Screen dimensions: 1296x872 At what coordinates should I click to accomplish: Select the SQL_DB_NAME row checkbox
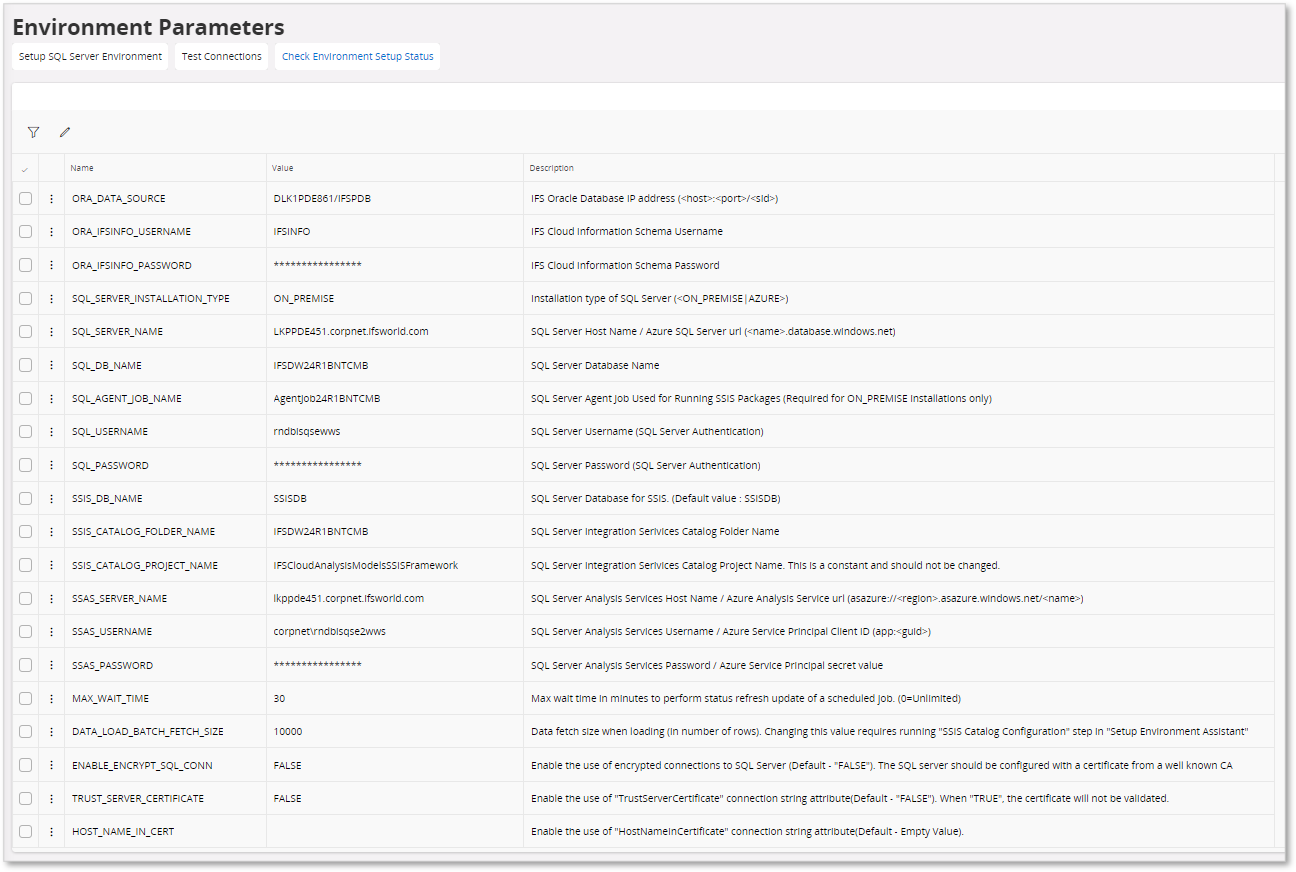(25, 365)
